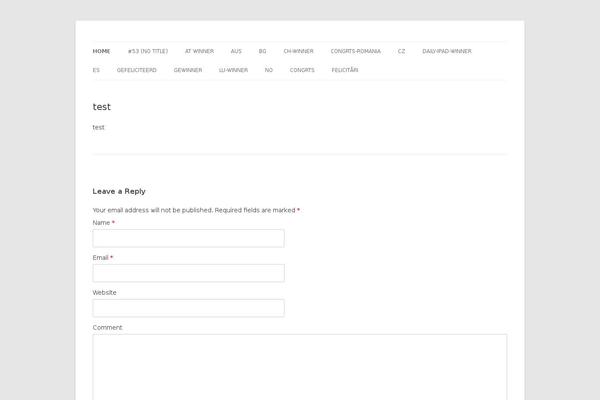600x400 pixels.
Task: Focus the Website input field
Action: [188, 308]
